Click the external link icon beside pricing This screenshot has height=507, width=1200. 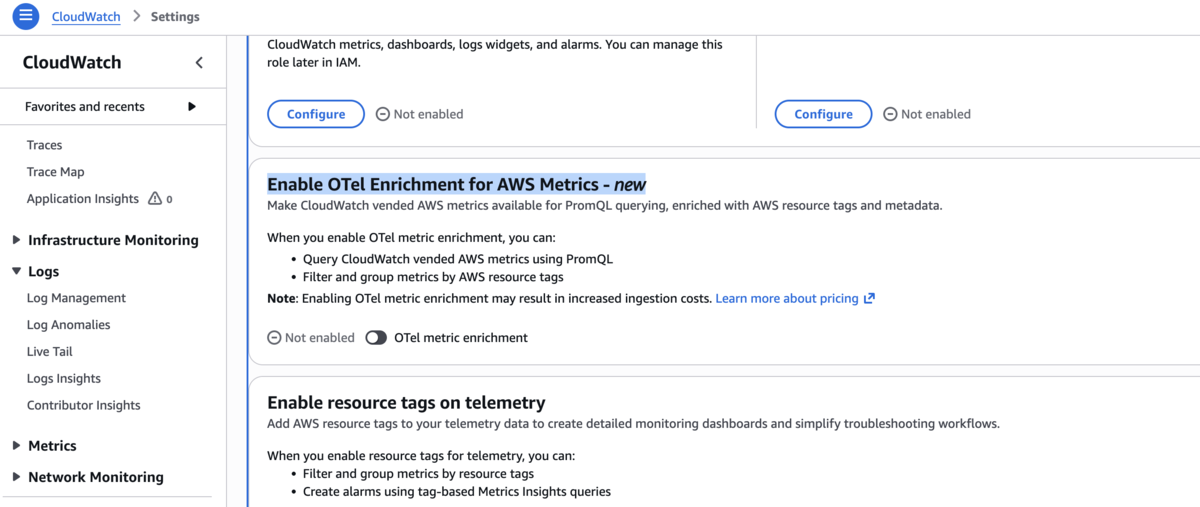tap(869, 298)
